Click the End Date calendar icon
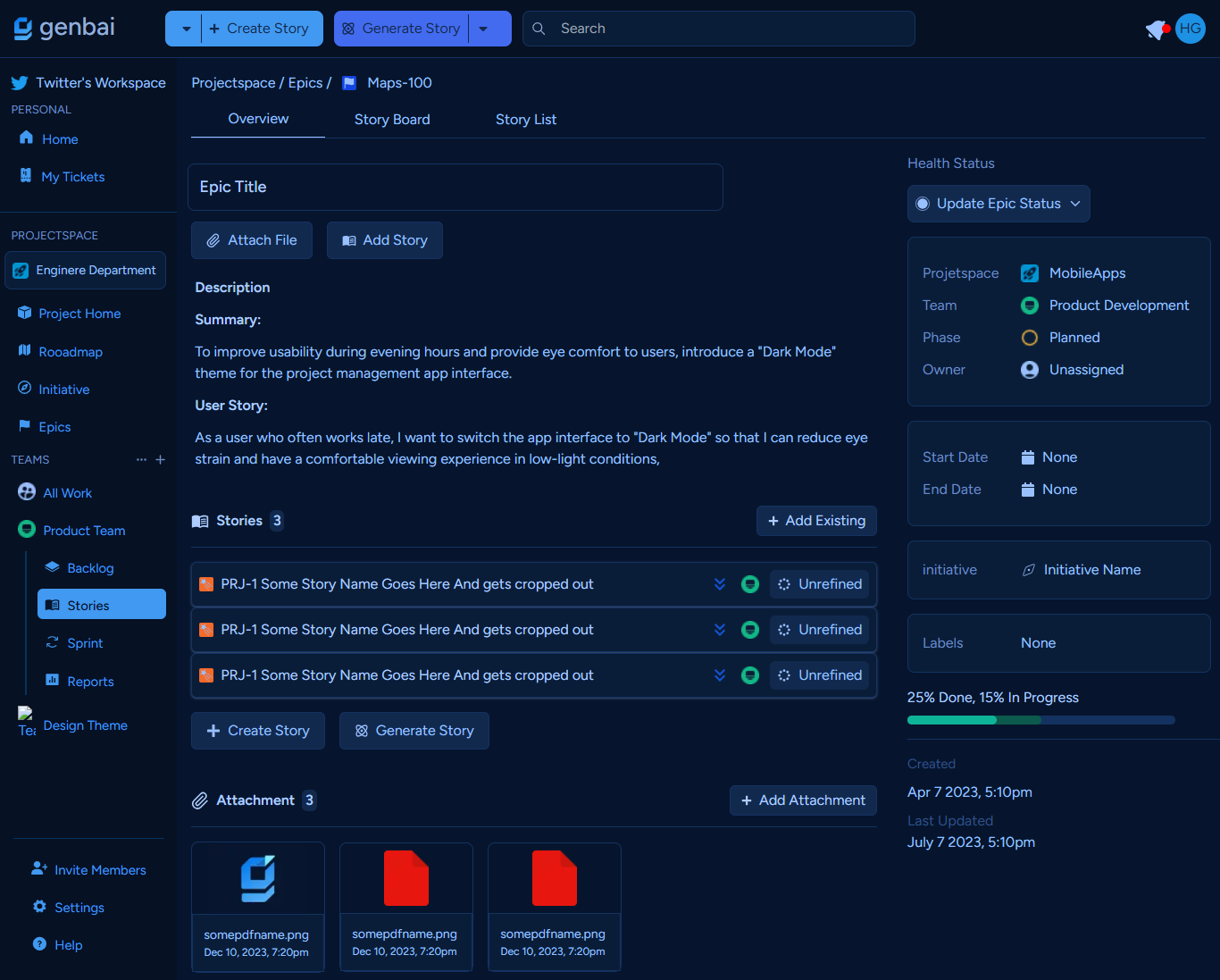1220x980 pixels. click(x=1028, y=490)
